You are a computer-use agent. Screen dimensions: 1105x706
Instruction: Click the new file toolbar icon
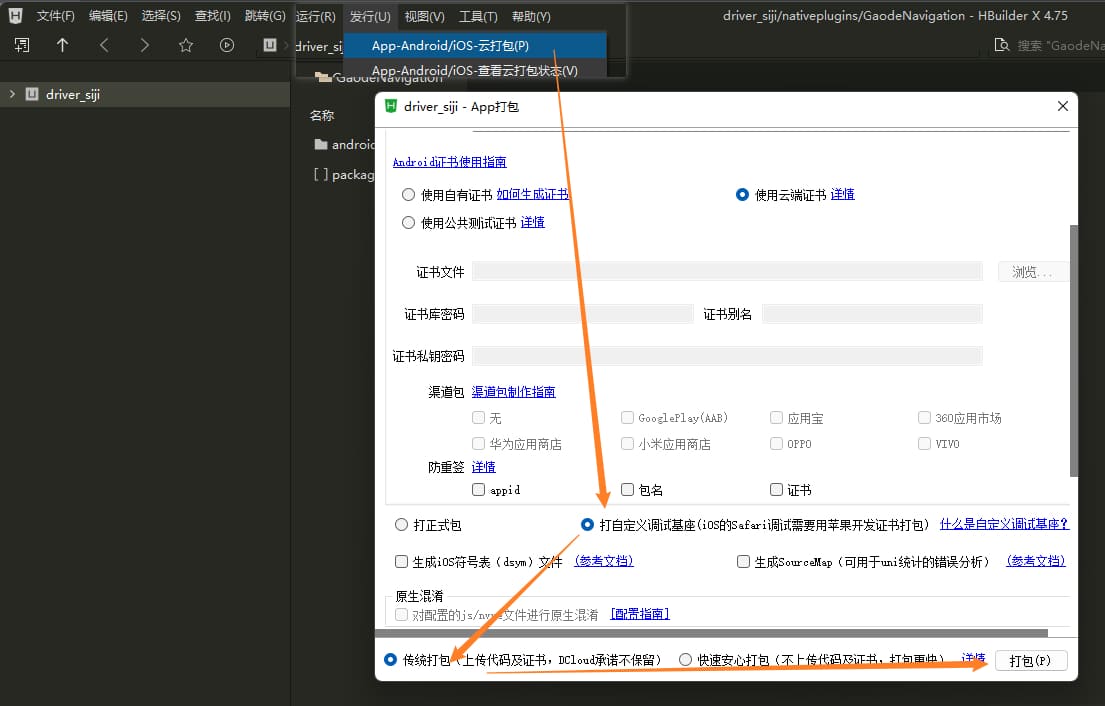click(x=22, y=45)
